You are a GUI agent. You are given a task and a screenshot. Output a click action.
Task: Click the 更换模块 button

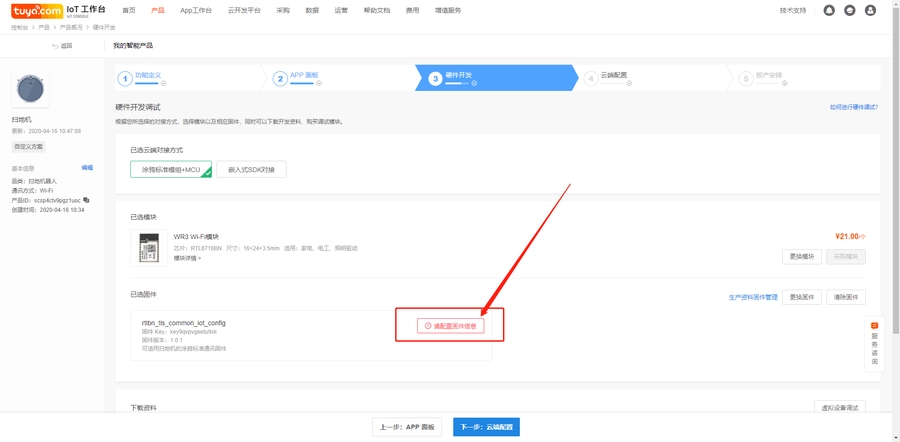[x=801, y=257]
